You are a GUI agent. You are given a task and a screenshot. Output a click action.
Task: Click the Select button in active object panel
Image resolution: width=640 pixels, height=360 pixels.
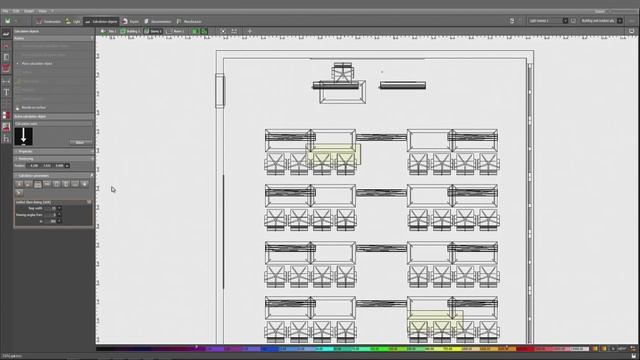point(81,142)
